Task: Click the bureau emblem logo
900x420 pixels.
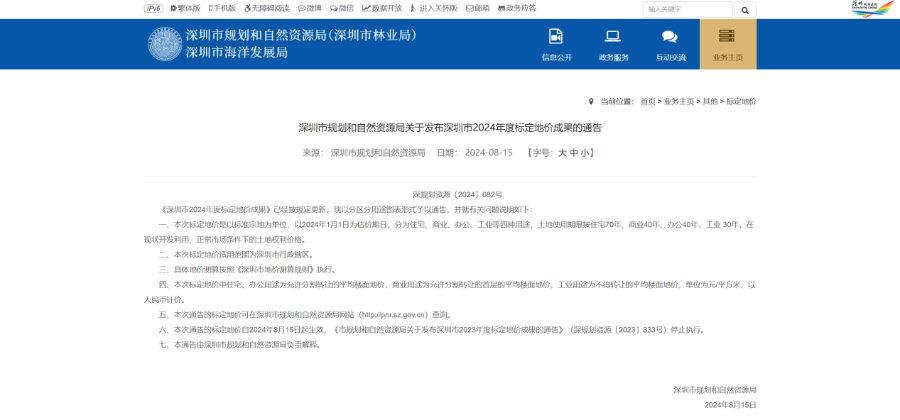Action: (163, 44)
